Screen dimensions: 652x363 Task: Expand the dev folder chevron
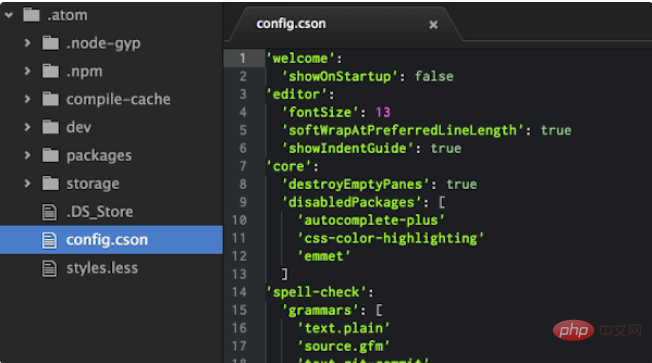click(27, 127)
